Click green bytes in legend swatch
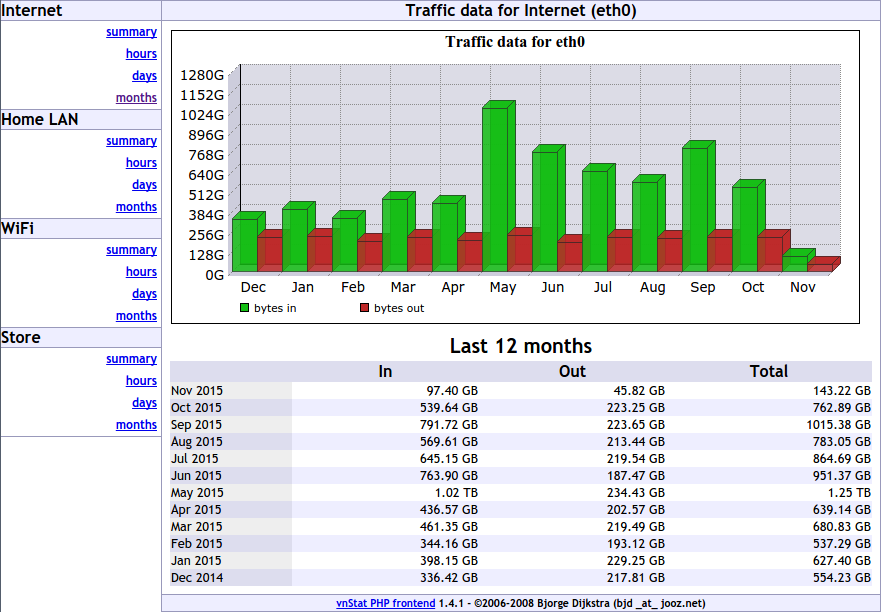The width and height of the screenshot is (881, 612). click(x=244, y=308)
